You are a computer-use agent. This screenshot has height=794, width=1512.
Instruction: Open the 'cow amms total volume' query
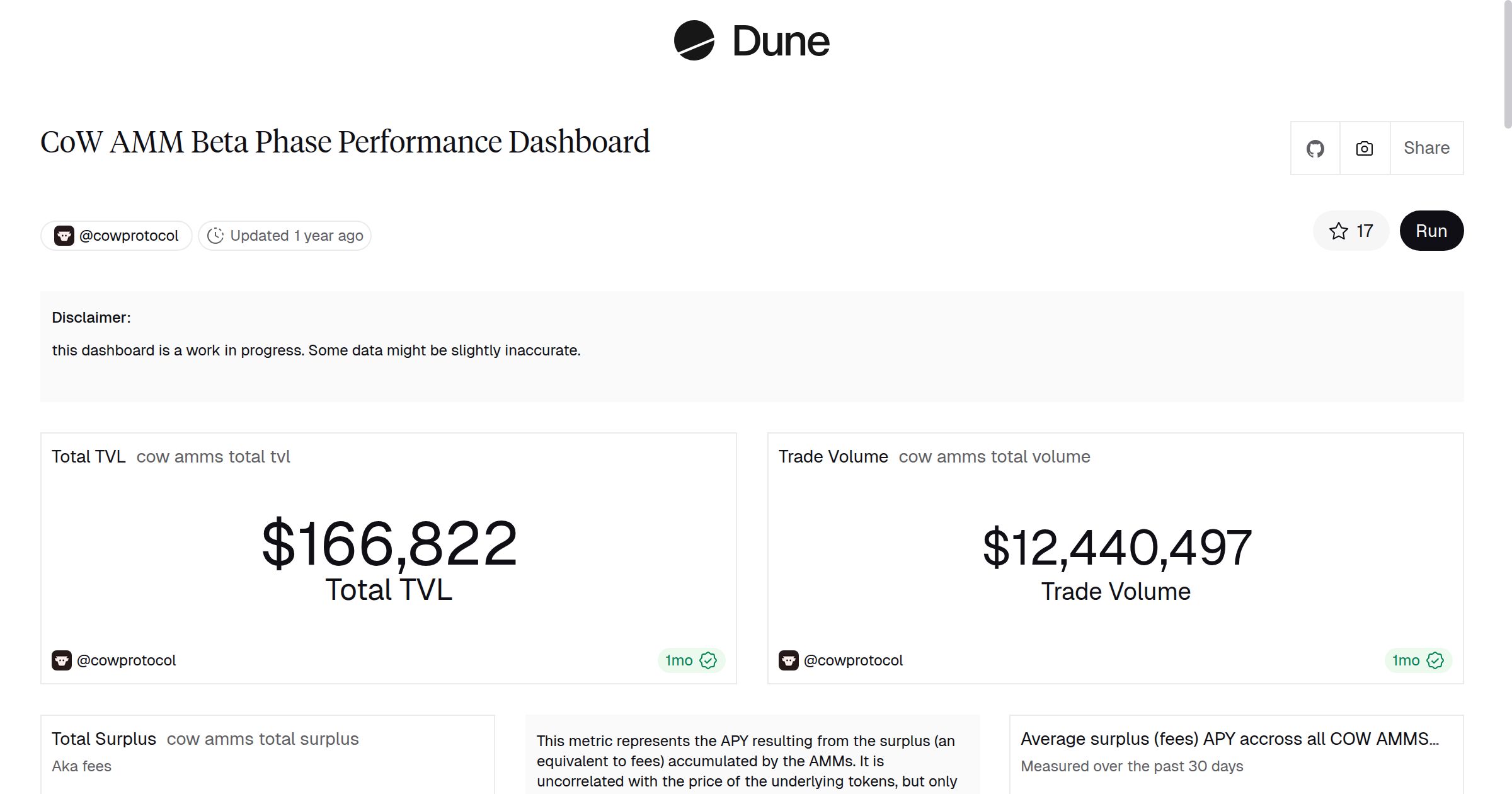click(995, 456)
